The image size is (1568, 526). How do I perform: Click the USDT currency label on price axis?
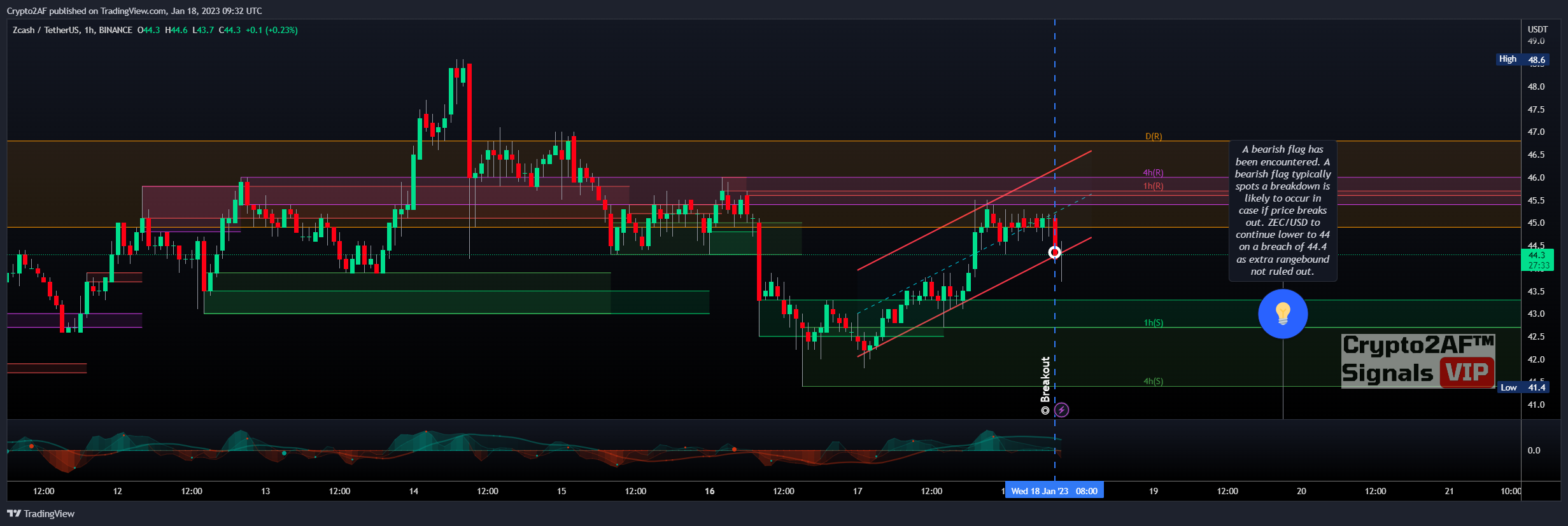[1537, 29]
